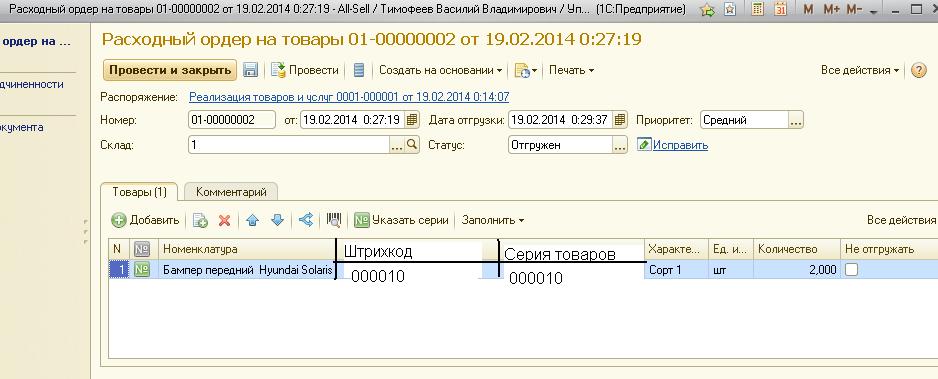Viewport: 938px width, 379px height.
Task: Click the Провести и закрыть button
Action: pos(170,70)
